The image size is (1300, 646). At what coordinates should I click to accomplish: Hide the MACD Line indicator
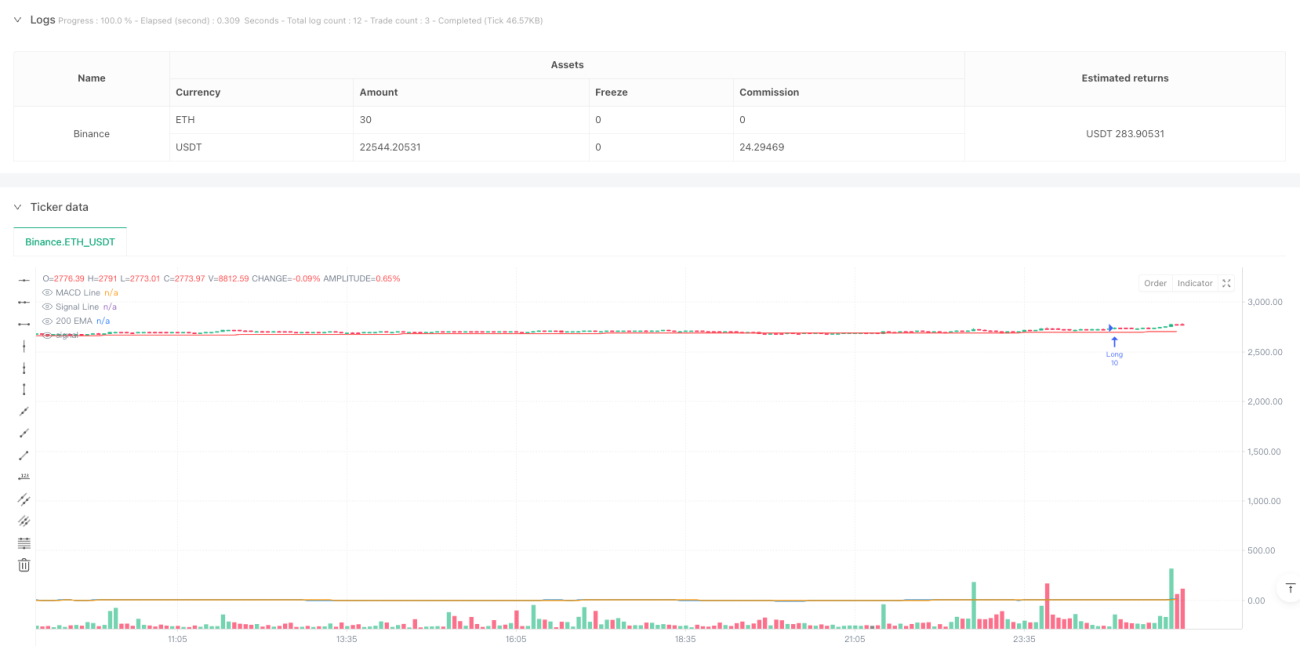47,292
